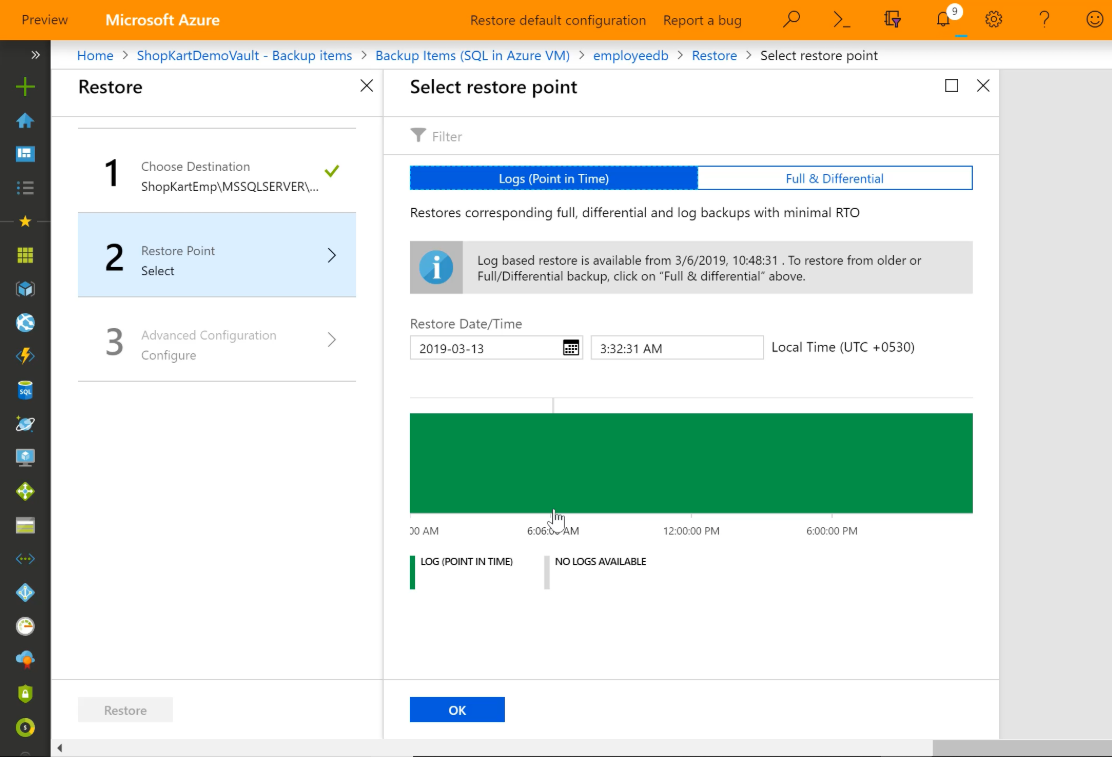Open the help question mark icon

coord(1044,20)
